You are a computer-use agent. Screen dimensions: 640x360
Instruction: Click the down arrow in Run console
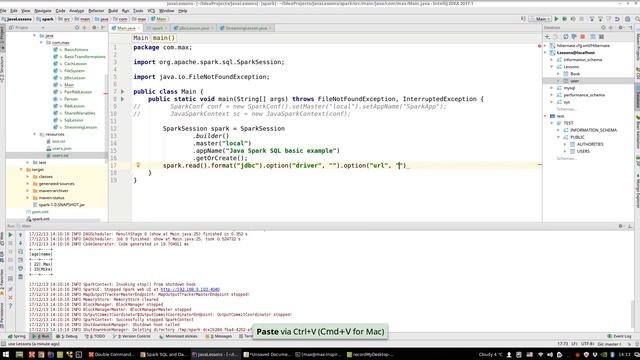click(x=20, y=243)
